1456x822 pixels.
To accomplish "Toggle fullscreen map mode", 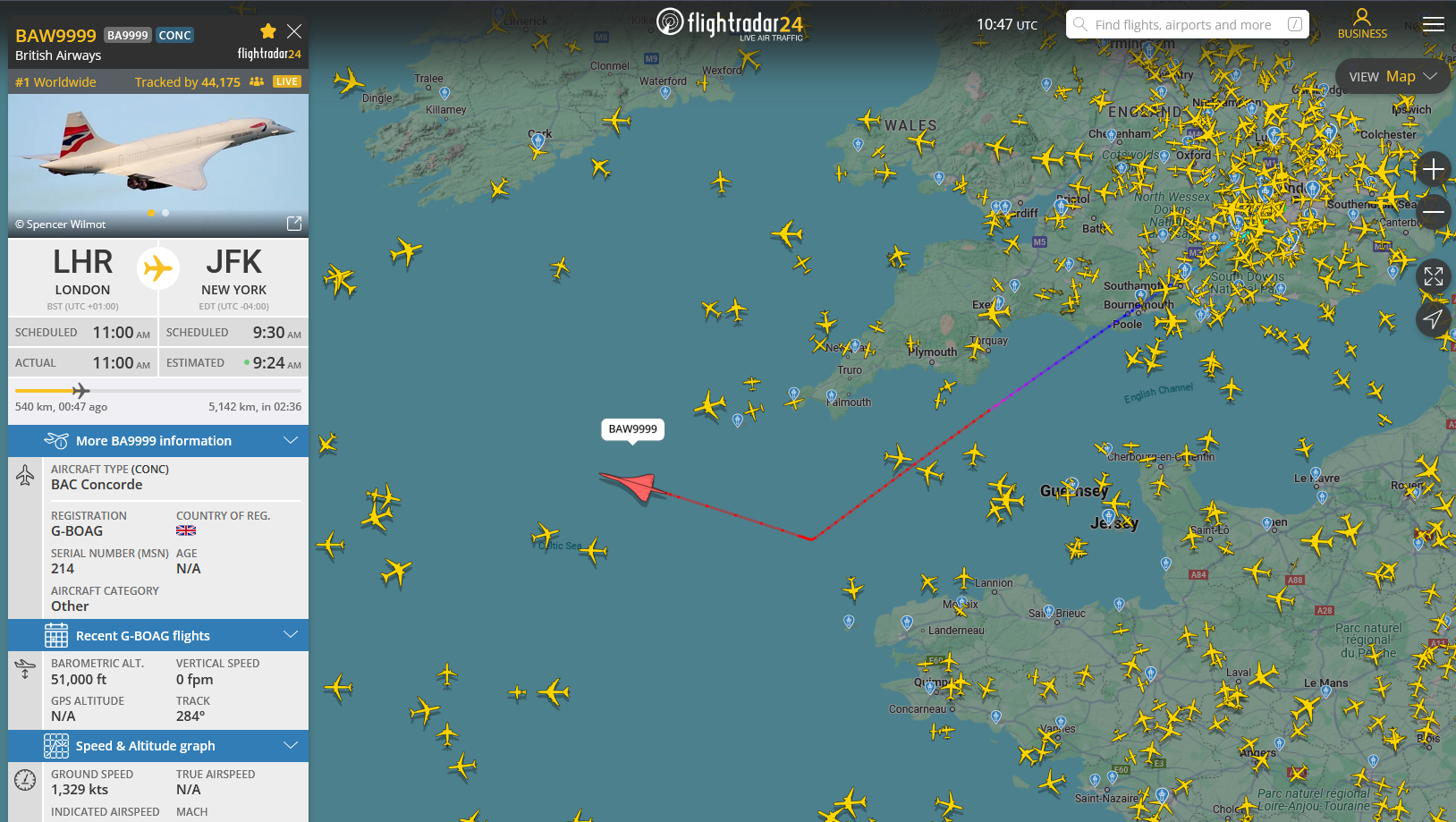I will 1434,276.
